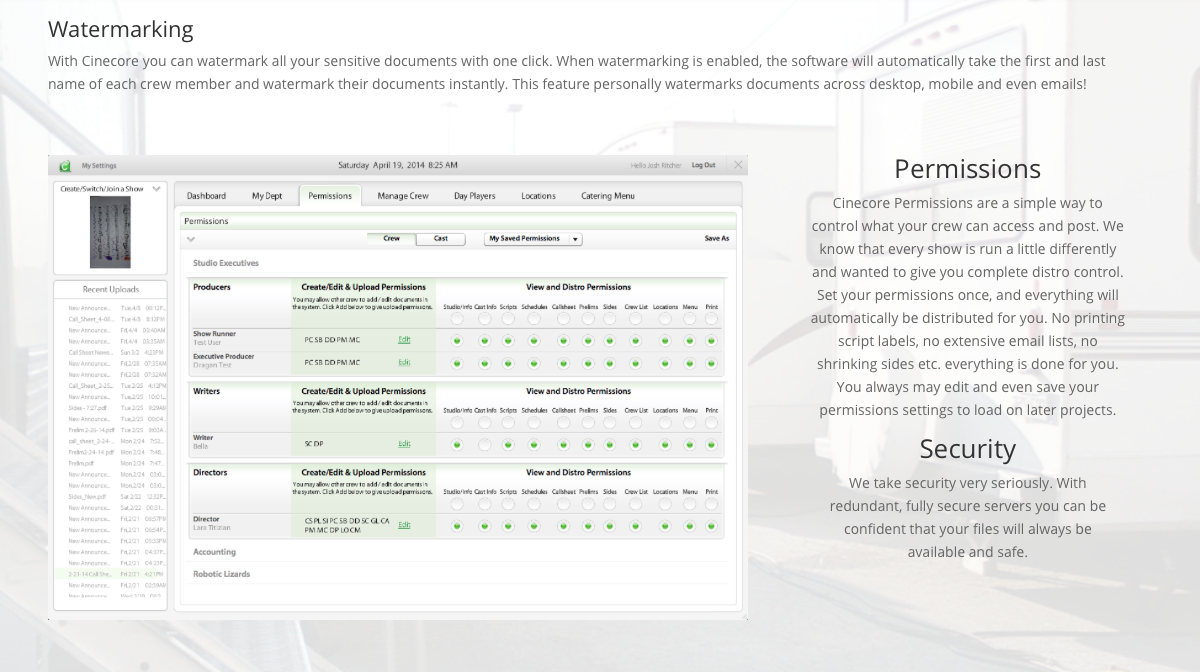Edit upload permissions for Writer Bella
The height and width of the screenshot is (672, 1200).
pyautogui.click(x=404, y=443)
